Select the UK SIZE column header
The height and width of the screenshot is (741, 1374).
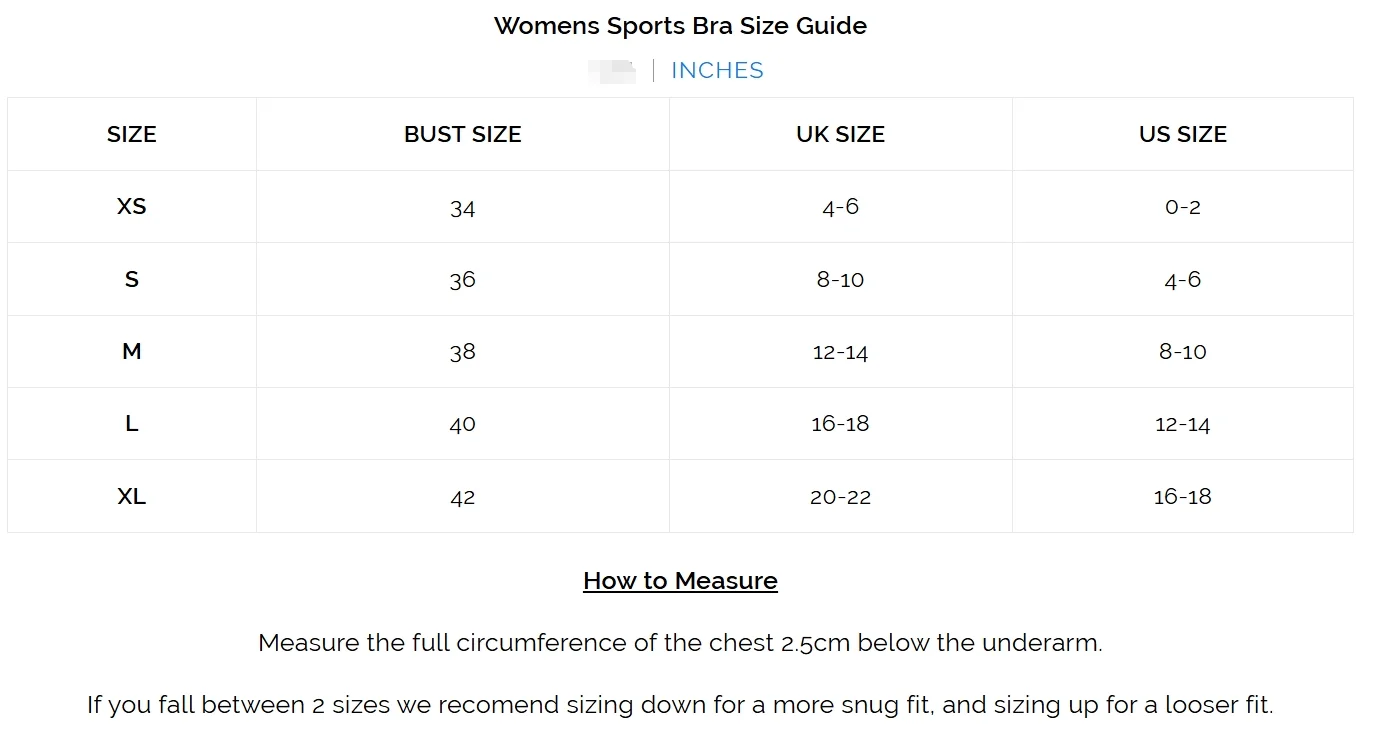coord(840,134)
